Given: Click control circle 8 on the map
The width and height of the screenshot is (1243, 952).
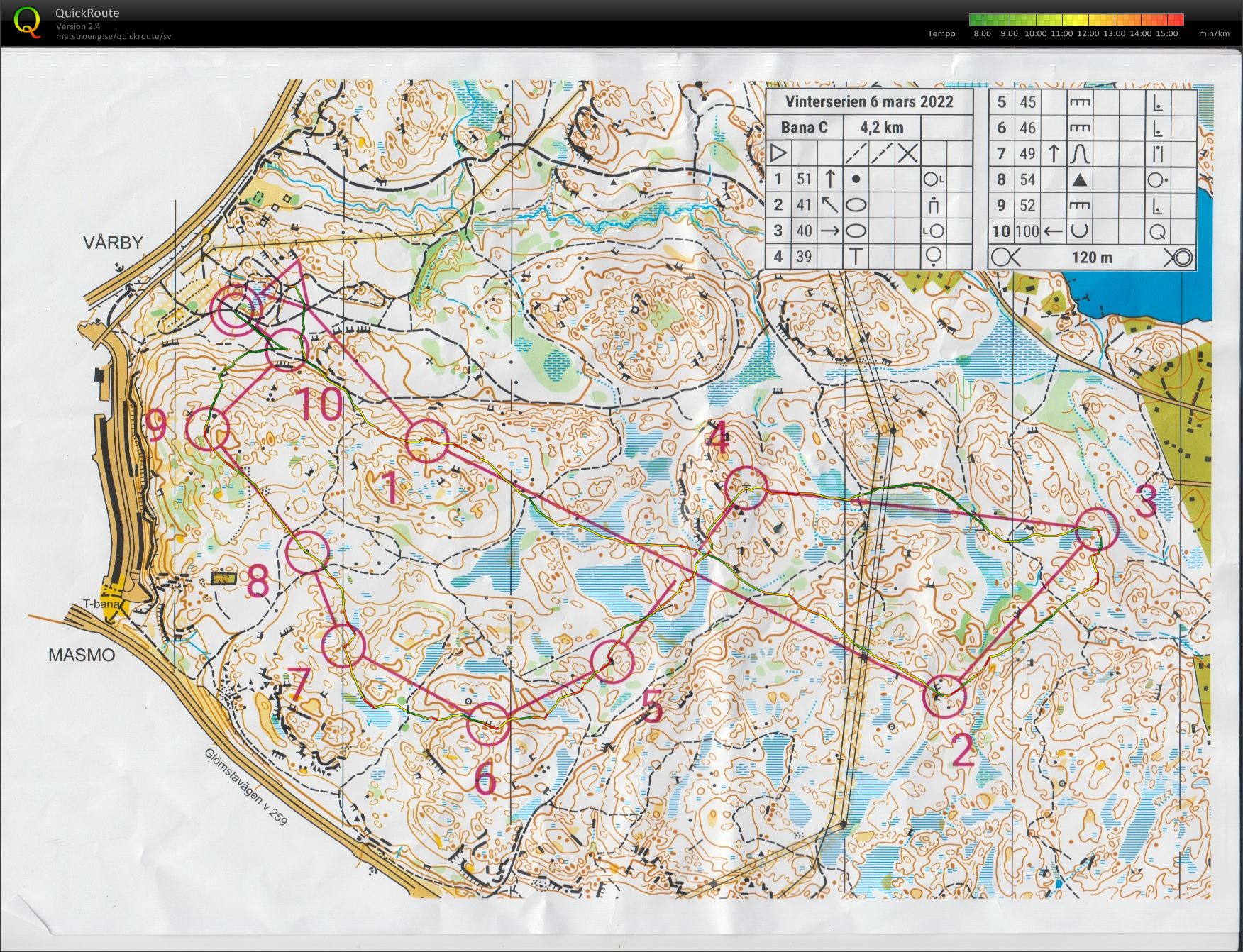Looking at the screenshot, I should (308, 552).
